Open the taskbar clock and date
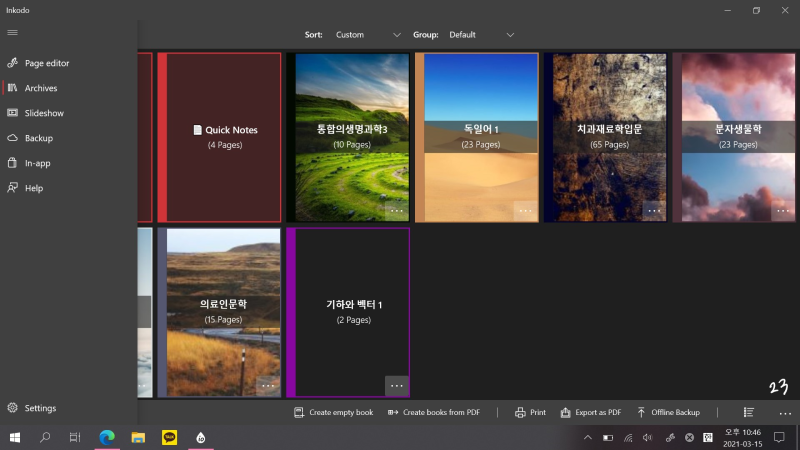This screenshot has height=450, width=800. coord(742,438)
